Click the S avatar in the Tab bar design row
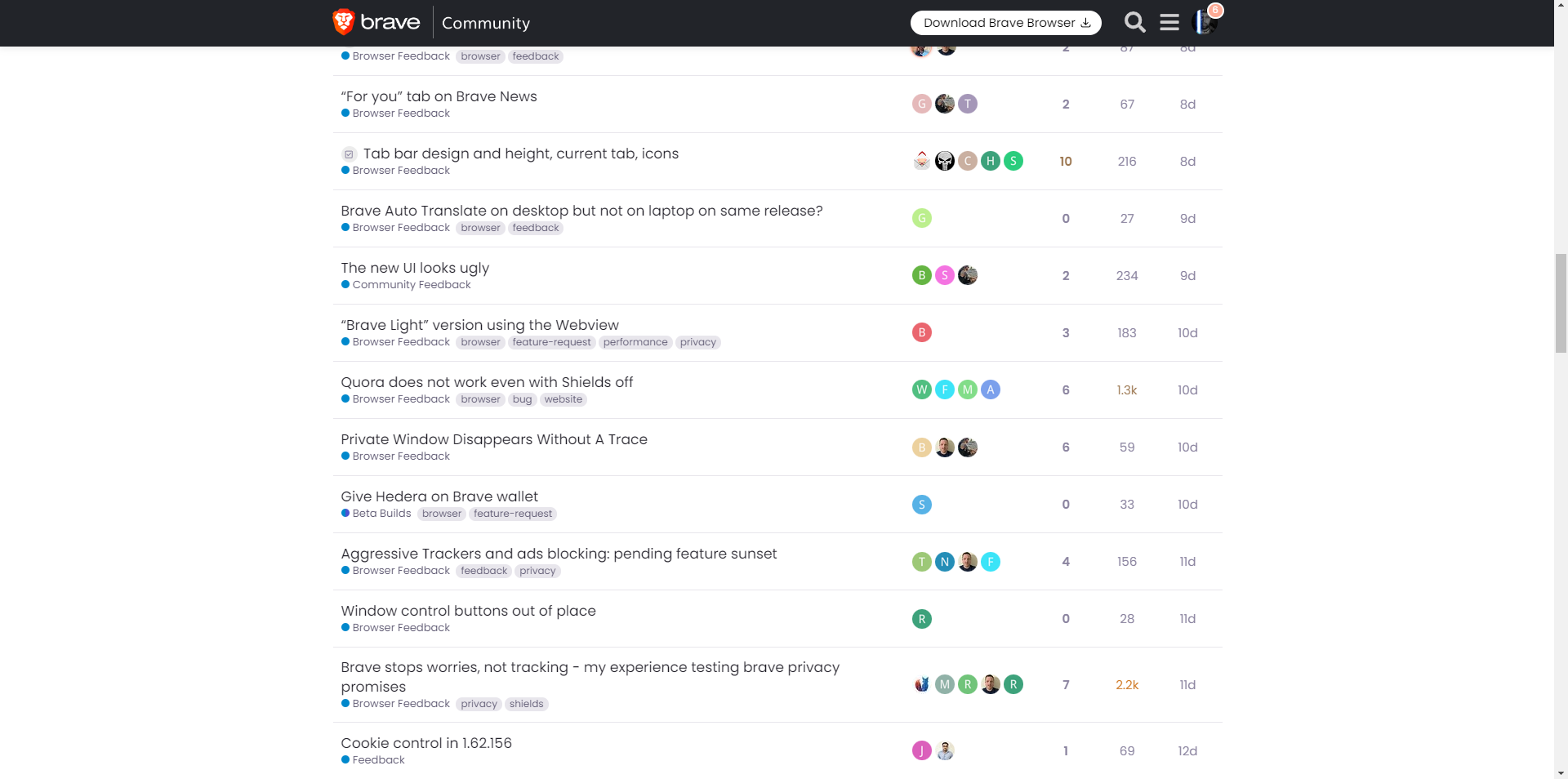 [1013, 161]
